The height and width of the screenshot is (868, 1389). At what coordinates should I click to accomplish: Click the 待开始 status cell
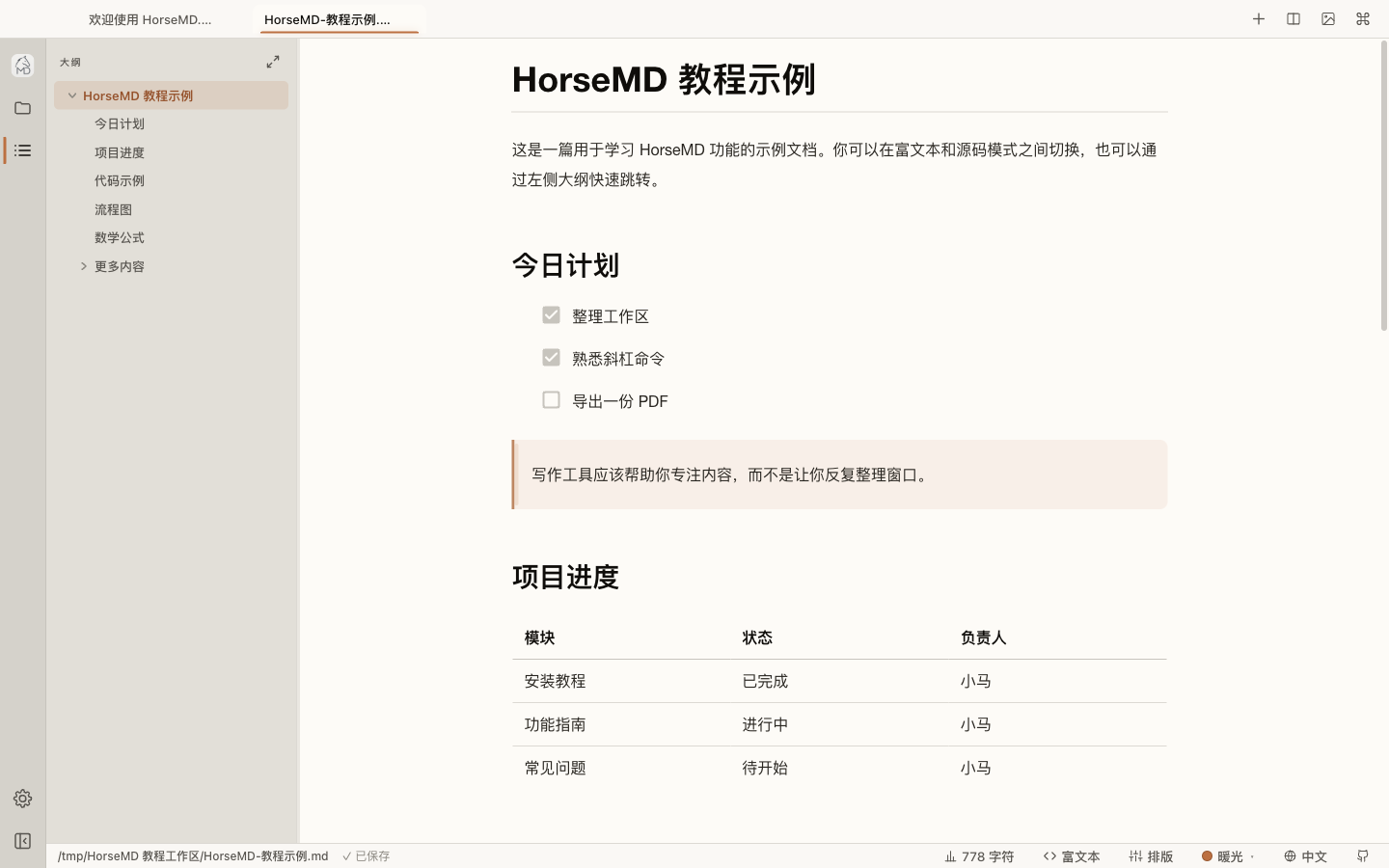(x=839, y=768)
